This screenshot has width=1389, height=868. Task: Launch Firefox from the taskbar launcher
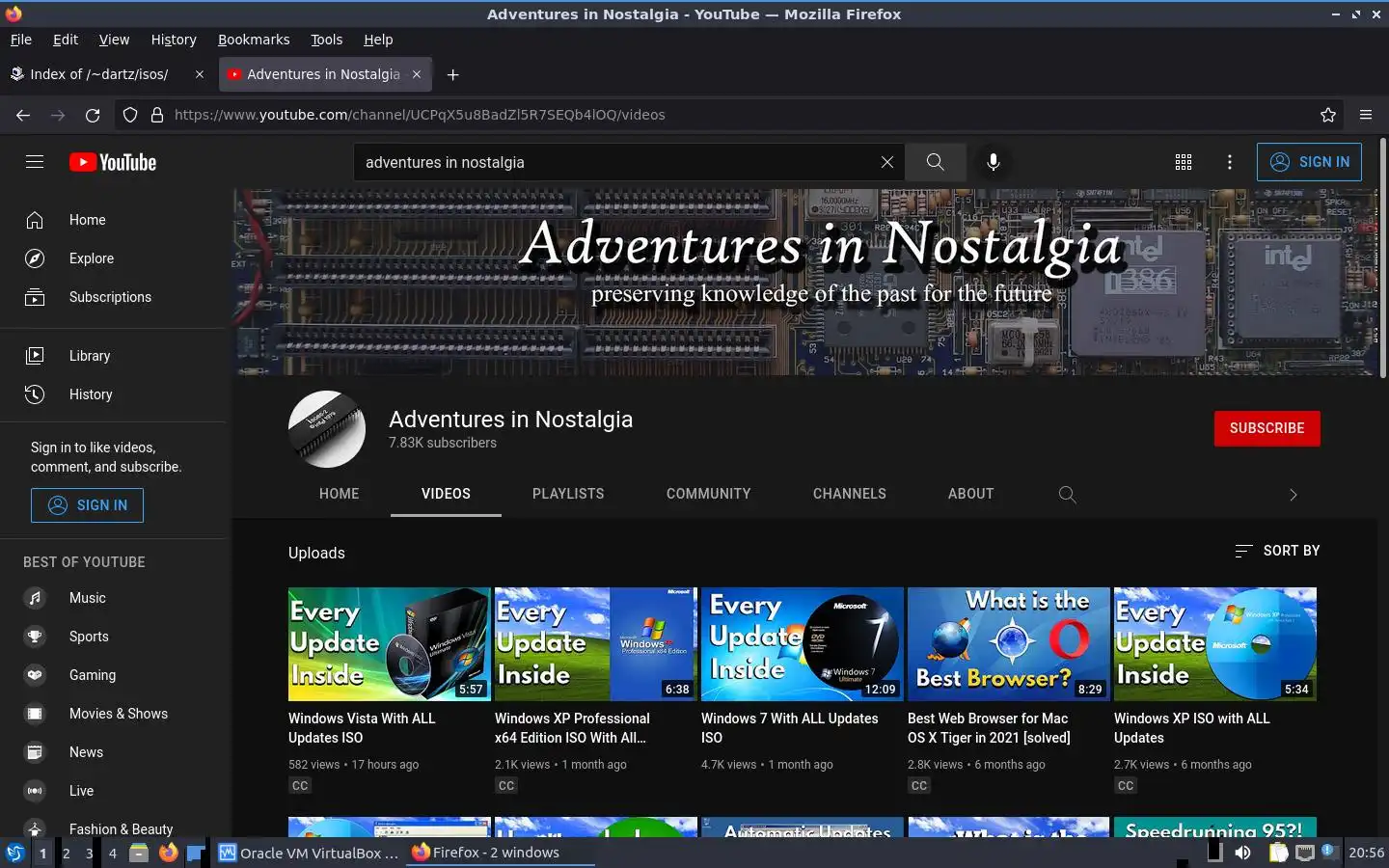[169, 853]
